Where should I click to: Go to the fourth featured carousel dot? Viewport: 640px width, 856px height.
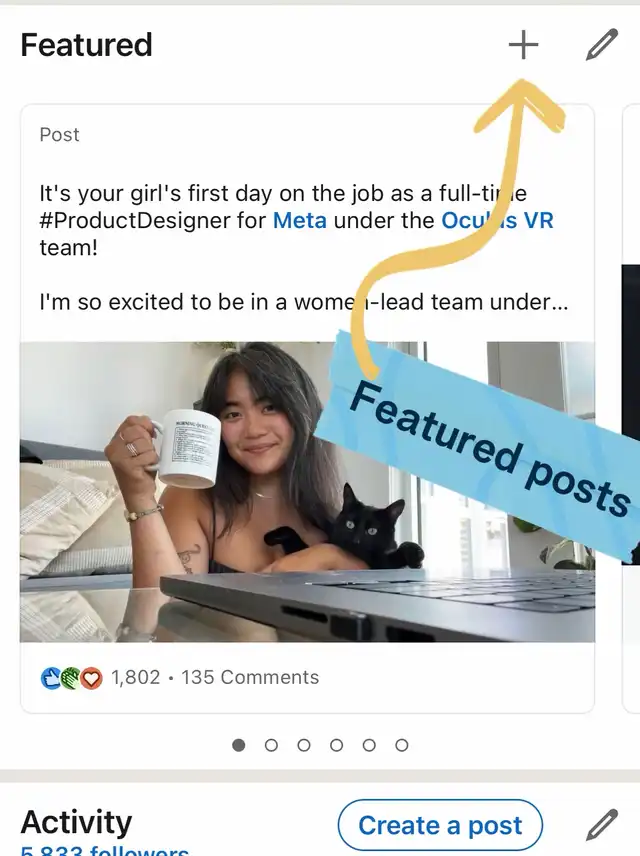(336, 745)
